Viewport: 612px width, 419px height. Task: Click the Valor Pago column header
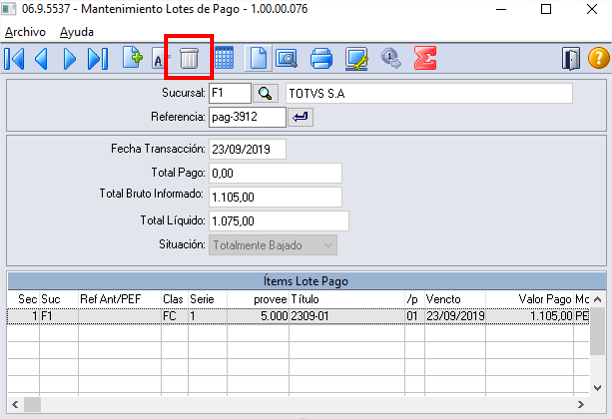tap(530, 299)
